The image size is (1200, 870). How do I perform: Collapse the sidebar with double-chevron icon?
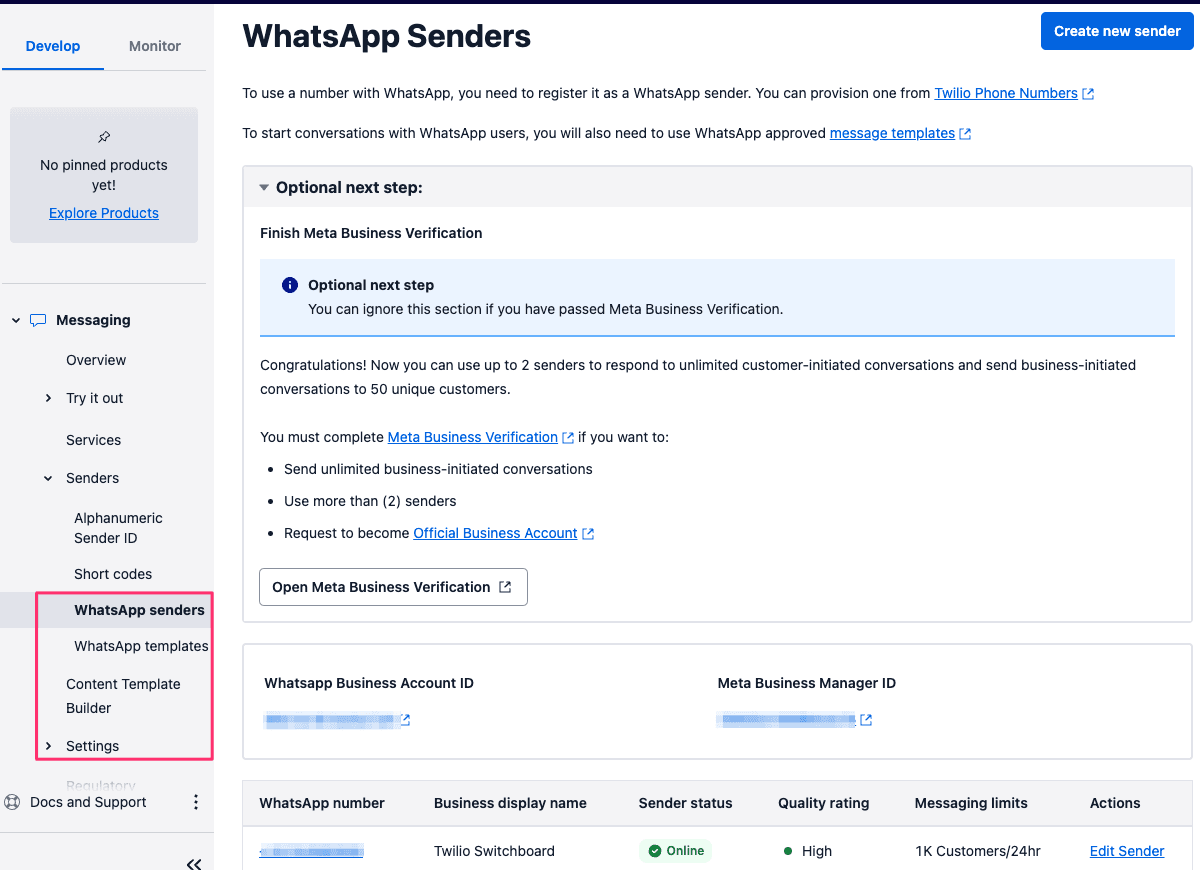(194, 864)
